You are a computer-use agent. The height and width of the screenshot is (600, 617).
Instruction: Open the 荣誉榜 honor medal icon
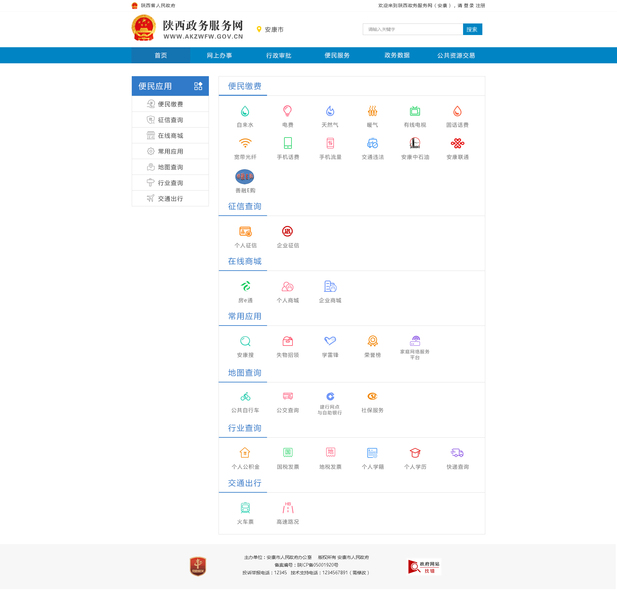[373, 341]
